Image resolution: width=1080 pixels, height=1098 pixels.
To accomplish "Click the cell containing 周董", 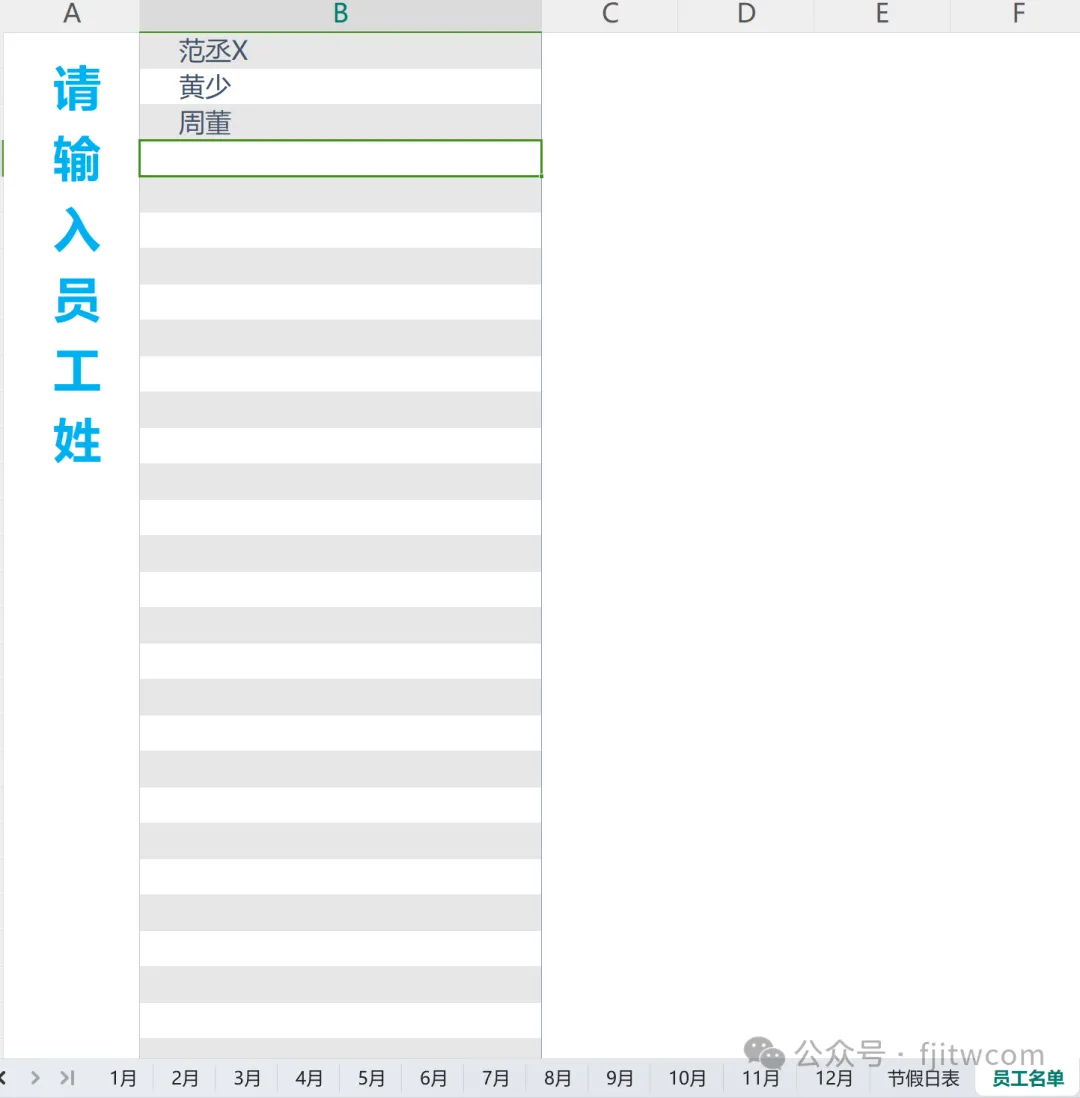I will coord(340,123).
